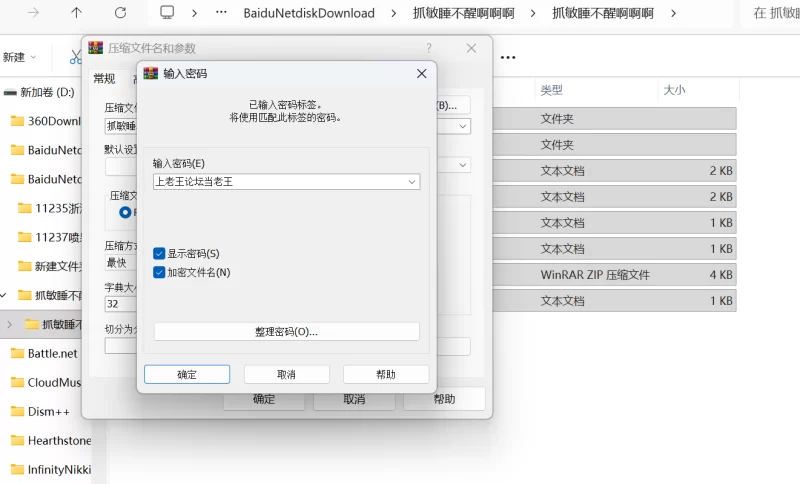Viewport: 800px width, 484px height.
Task: Click 帮助 in the 输入密码 dialog
Action: (386, 374)
